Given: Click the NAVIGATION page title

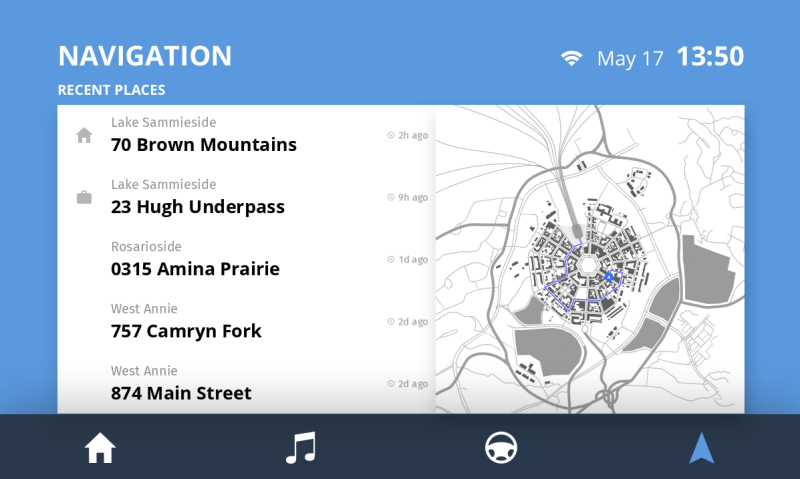Looking at the screenshot, I should pos(145,56).
